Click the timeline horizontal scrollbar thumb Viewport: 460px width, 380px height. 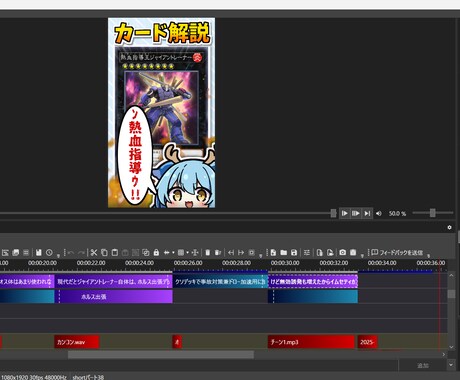tap(161, 355)
